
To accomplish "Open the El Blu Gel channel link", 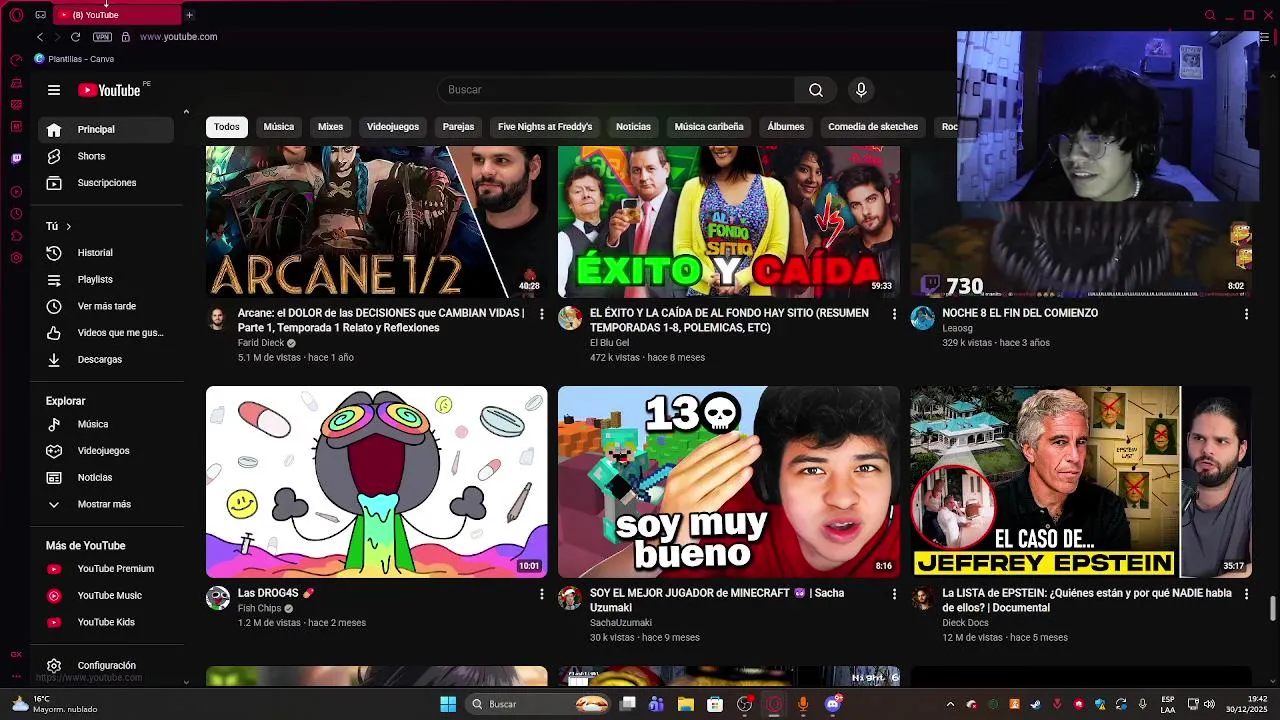I will [609, 343].
